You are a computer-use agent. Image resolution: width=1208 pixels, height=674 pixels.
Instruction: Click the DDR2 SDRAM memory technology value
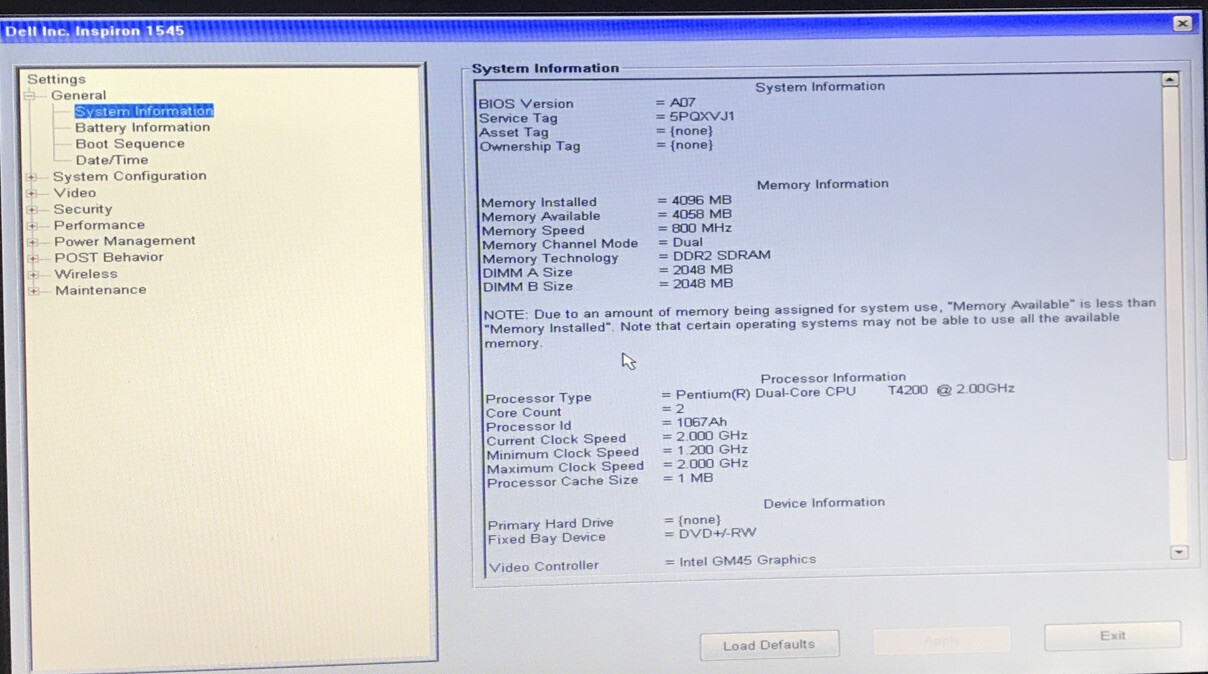722,255
